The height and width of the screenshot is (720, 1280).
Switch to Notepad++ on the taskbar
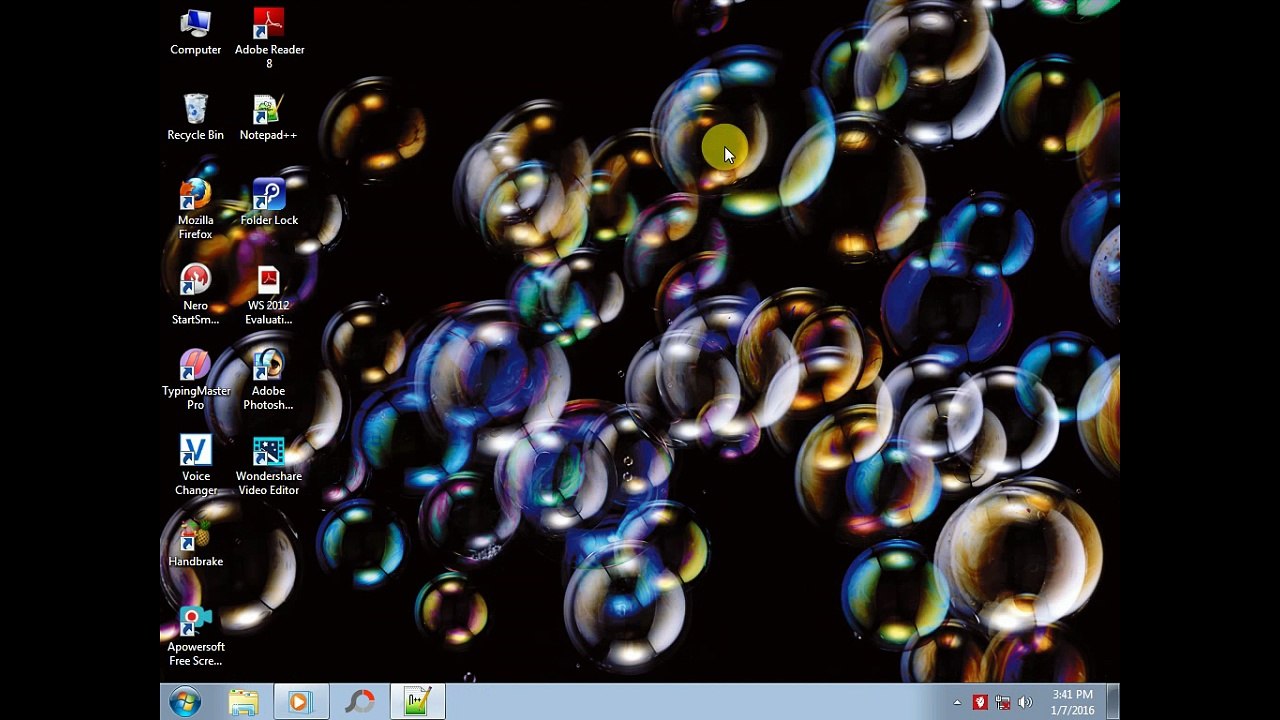coord(417,702)
